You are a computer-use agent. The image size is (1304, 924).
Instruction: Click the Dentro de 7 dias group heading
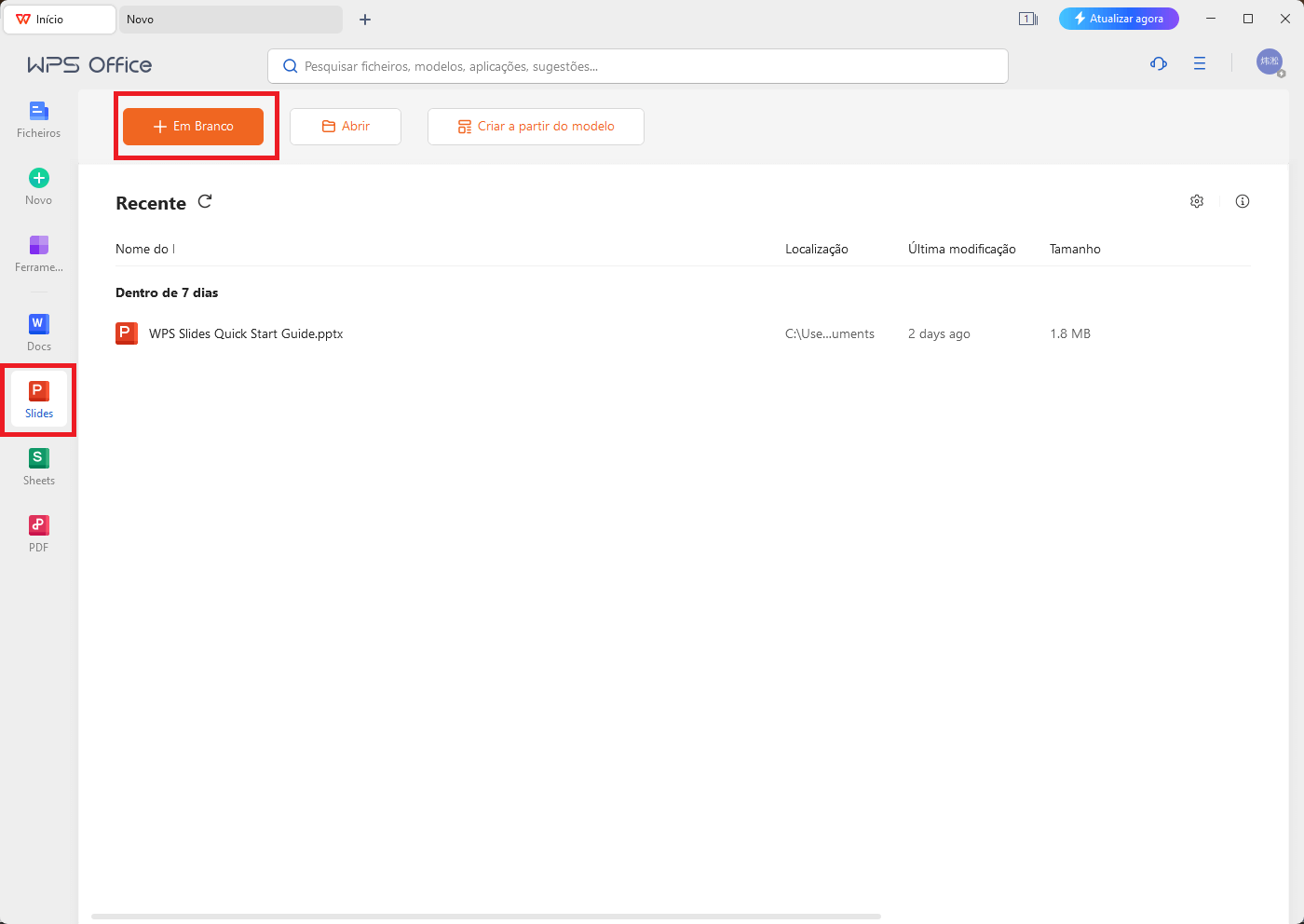167,292
